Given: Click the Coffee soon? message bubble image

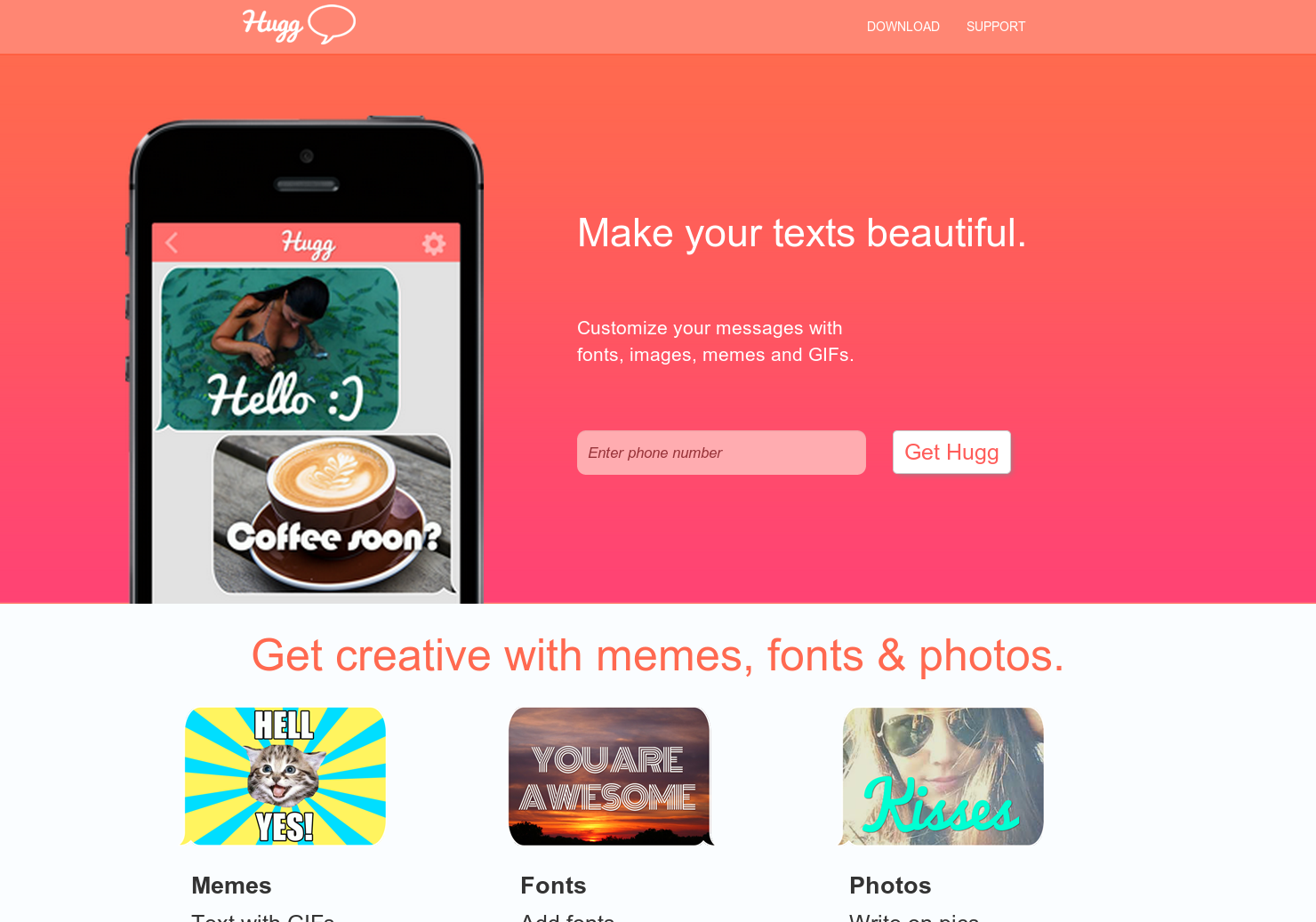Looking at the screenshot, I should (x=333, y=513).
